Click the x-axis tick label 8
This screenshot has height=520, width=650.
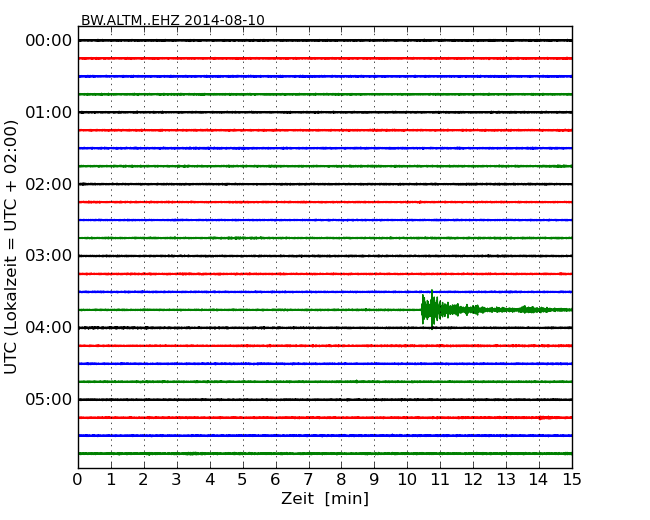coord(341,479)
